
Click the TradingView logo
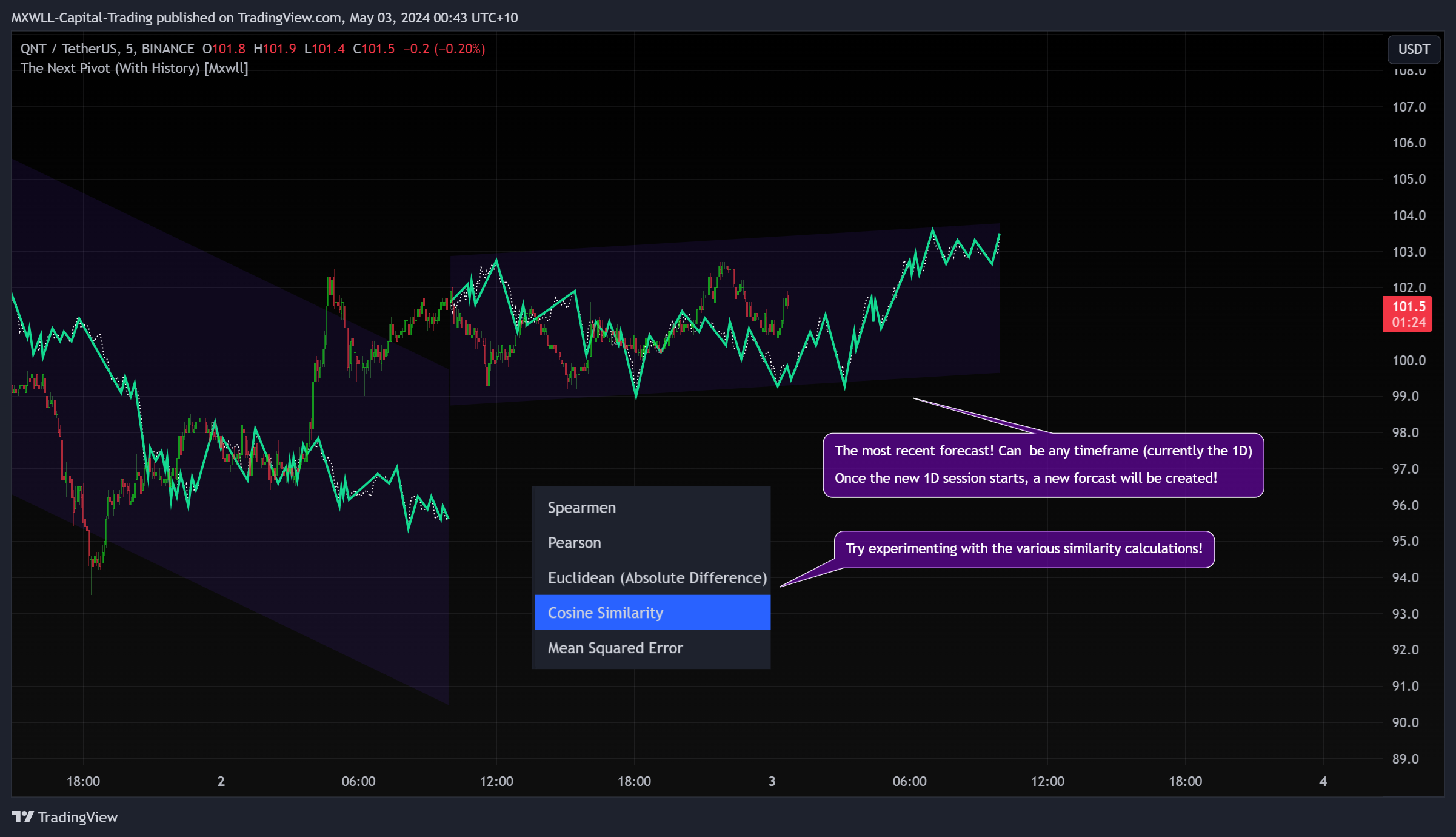point(65,817)
